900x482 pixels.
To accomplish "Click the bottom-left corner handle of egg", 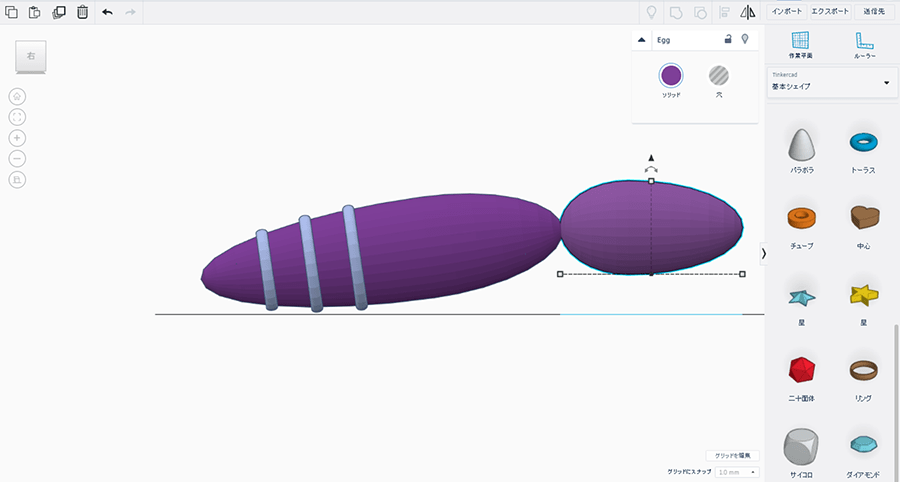I will (560, 274).
